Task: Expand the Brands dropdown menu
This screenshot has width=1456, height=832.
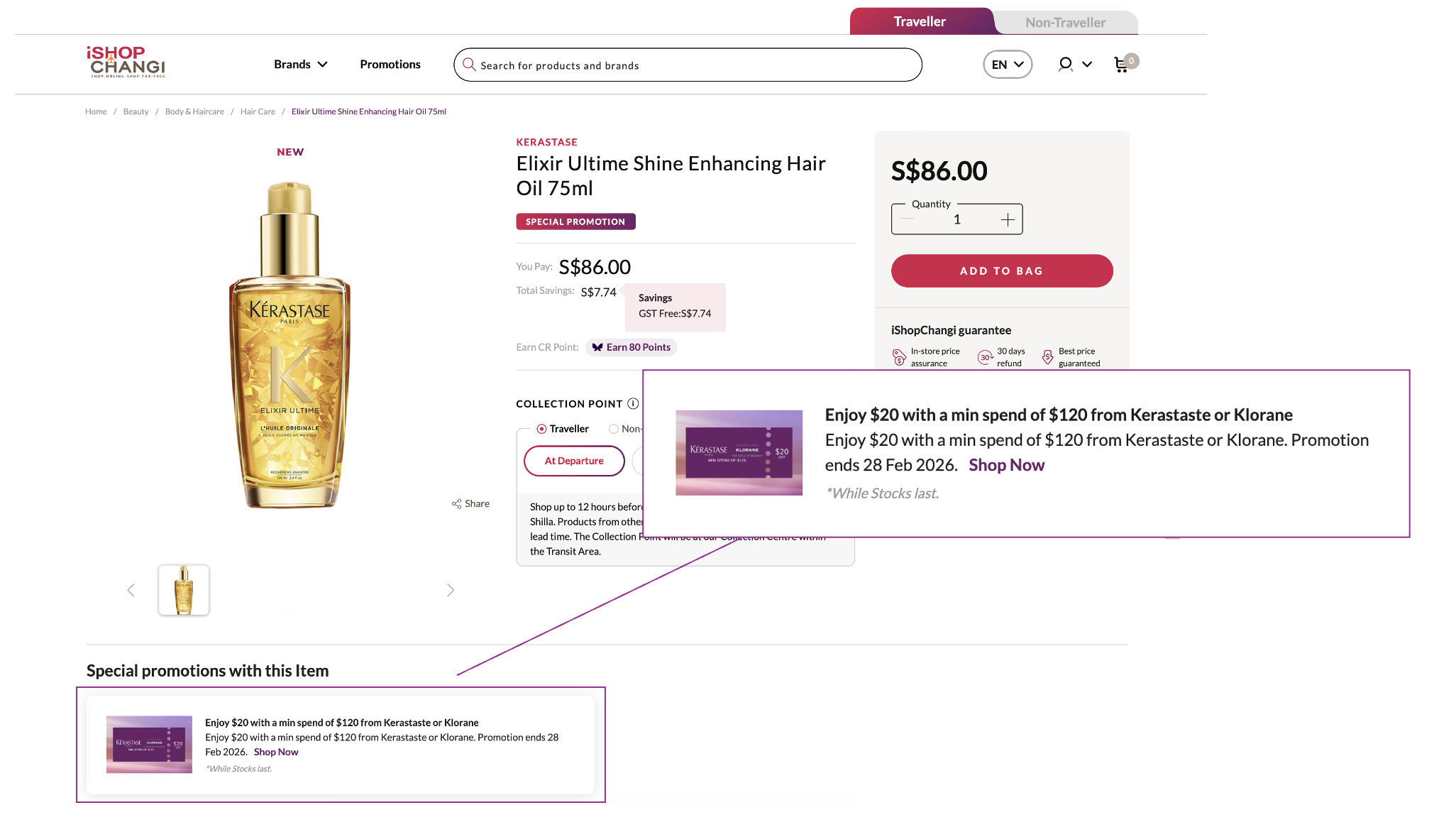Action: [x=301, y=65]
